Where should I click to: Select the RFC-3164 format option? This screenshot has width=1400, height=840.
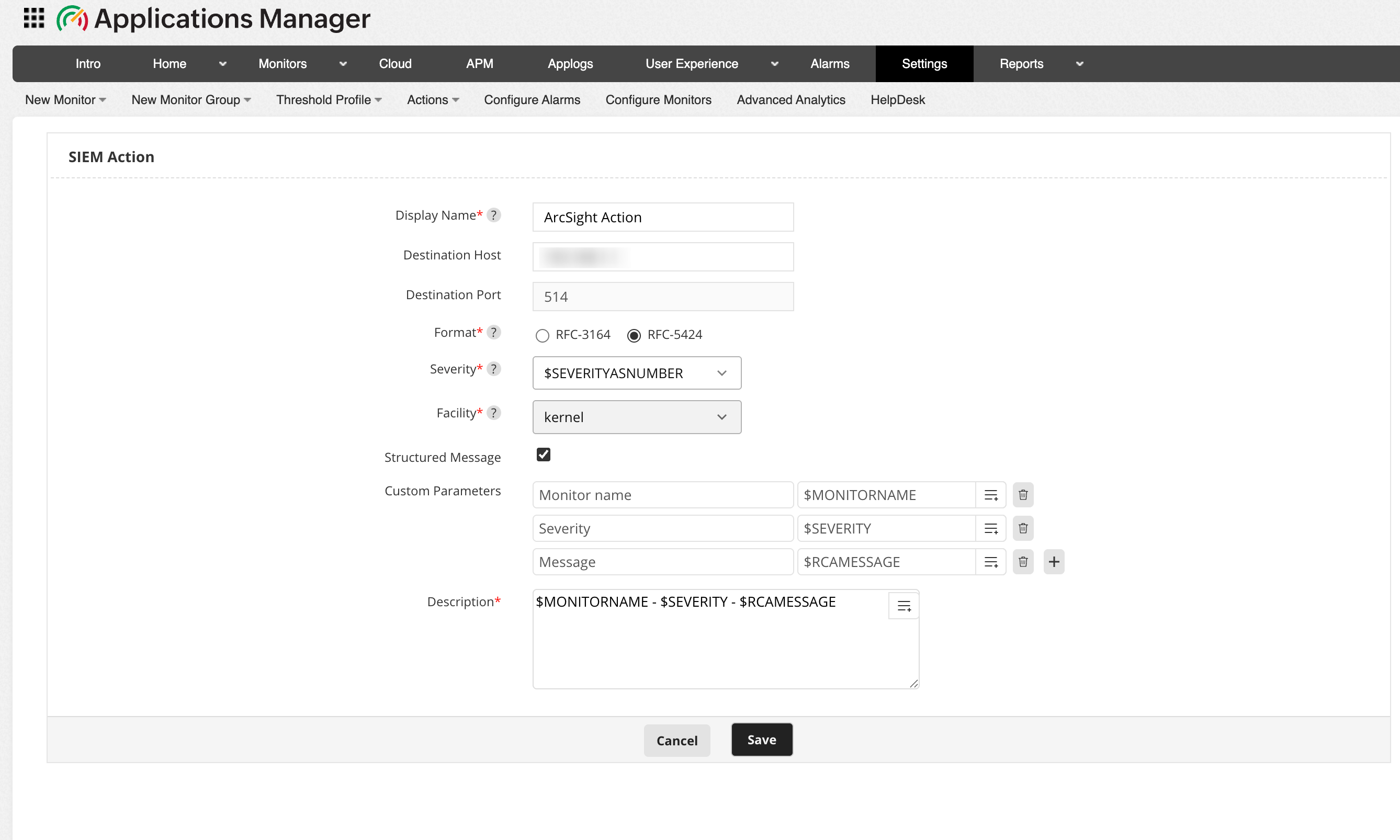click(542, 336)
